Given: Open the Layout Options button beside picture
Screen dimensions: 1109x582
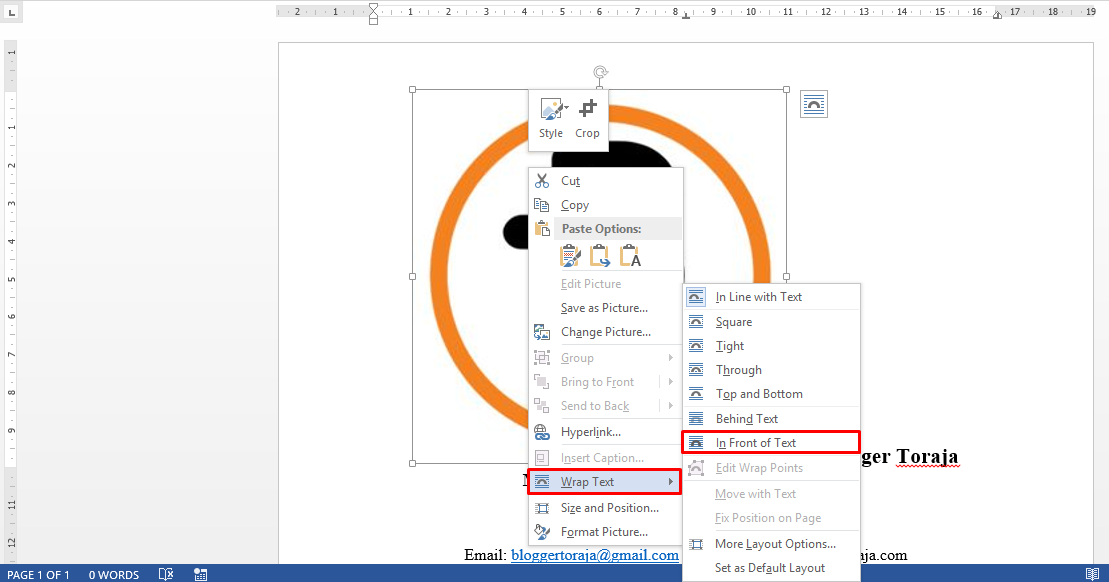Looking at the screenshot, I should coord(813,105).
